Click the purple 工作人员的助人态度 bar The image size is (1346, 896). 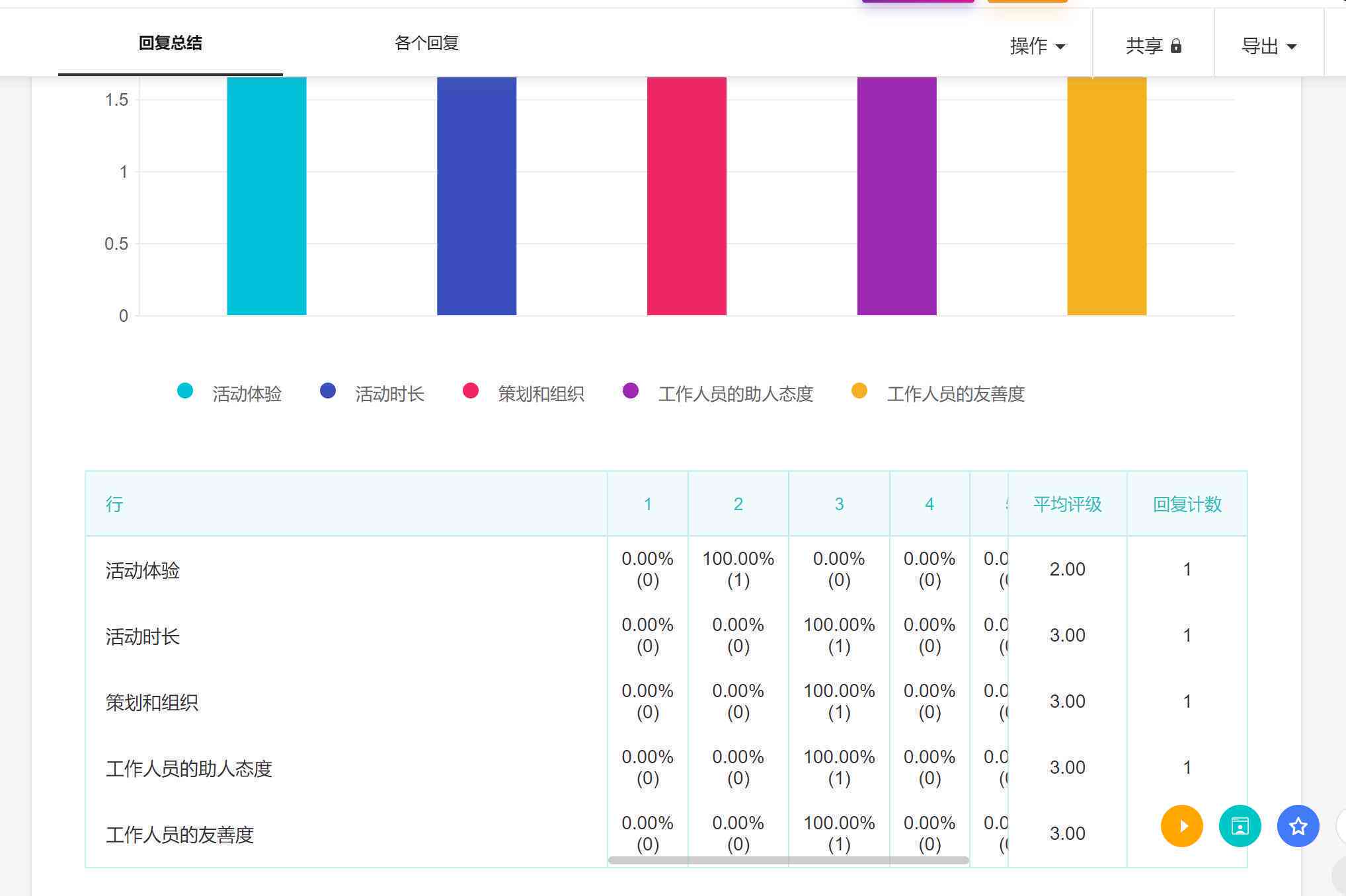click(897, 196)
